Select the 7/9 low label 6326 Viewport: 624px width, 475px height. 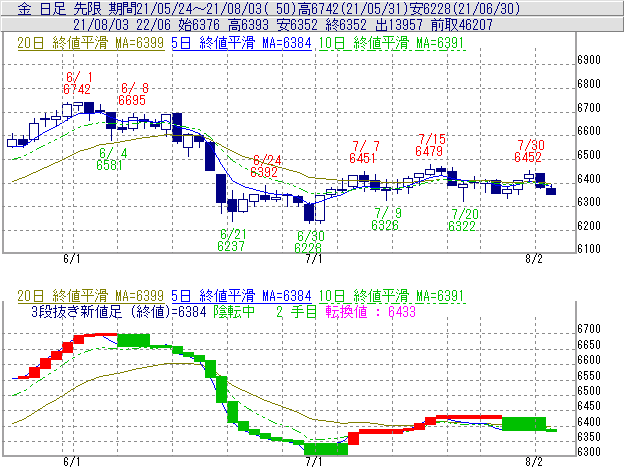pyautogui.click(x=385, y=226)
